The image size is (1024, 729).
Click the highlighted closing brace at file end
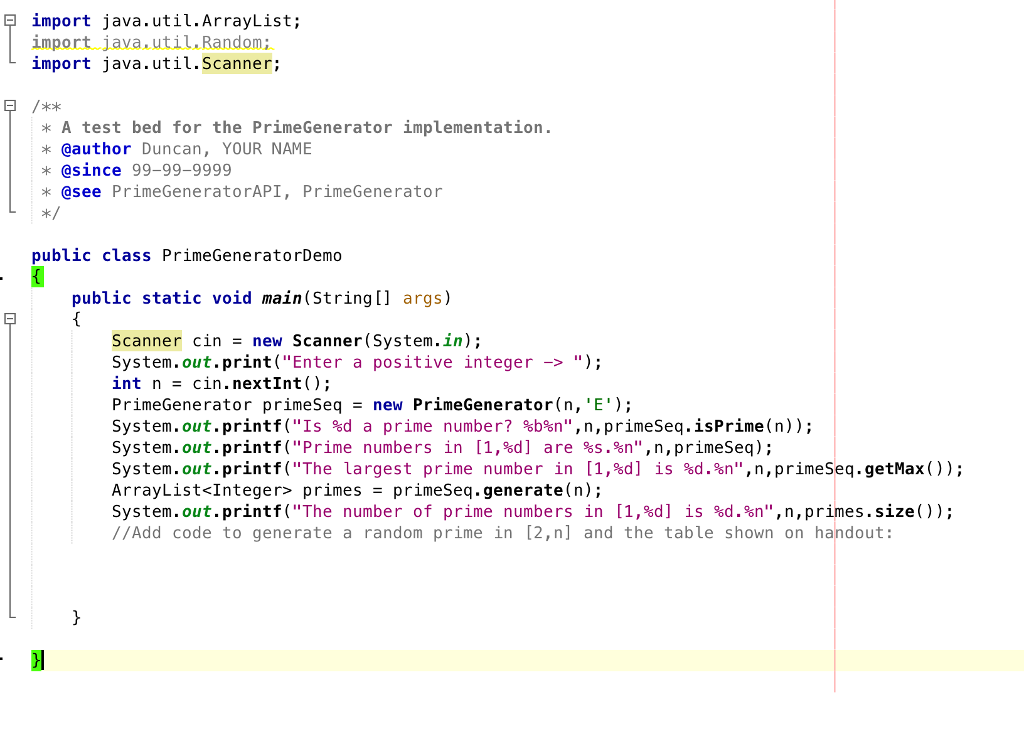[38, 659]
